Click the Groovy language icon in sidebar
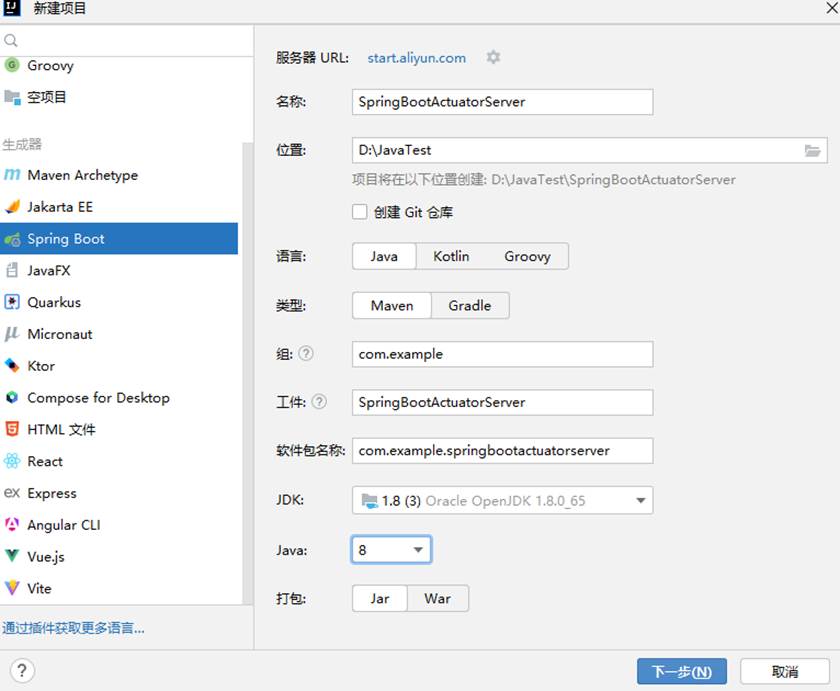Viewport: 840px width, 691px height. [x=12, y=65]
